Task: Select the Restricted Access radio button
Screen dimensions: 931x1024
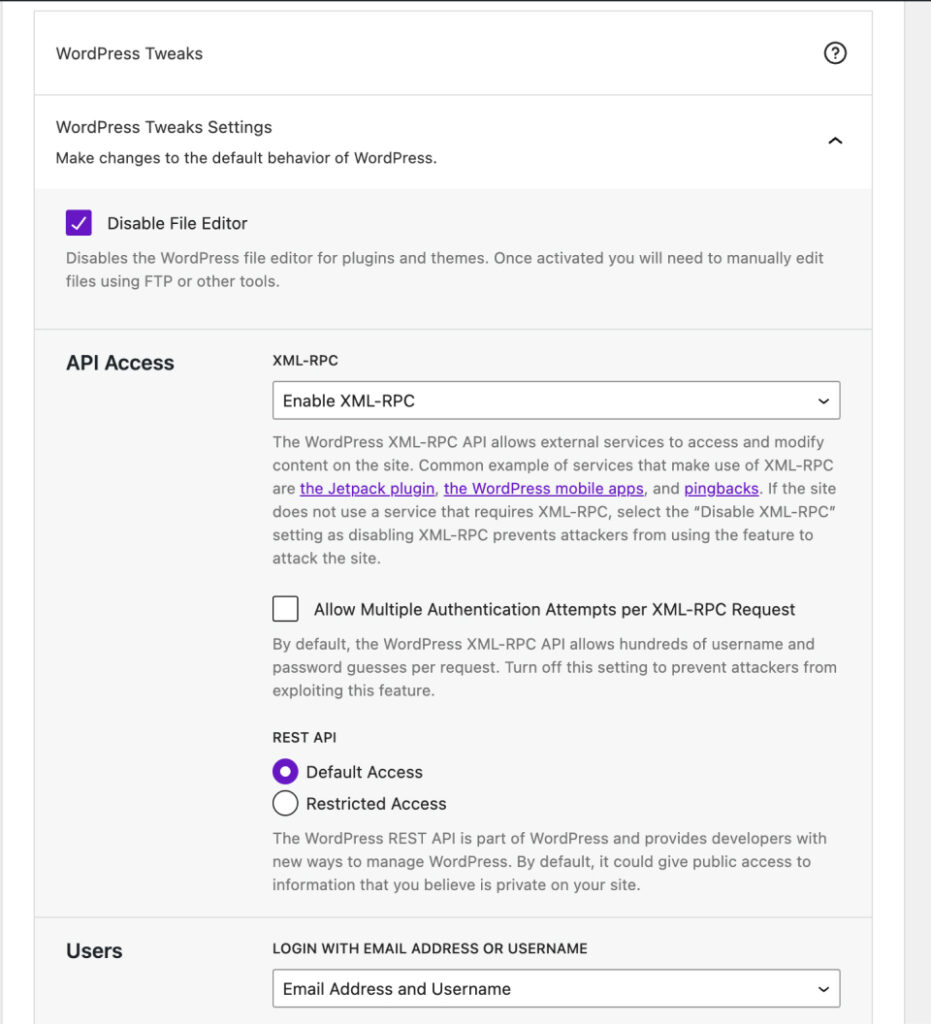Action: [285, 803]
